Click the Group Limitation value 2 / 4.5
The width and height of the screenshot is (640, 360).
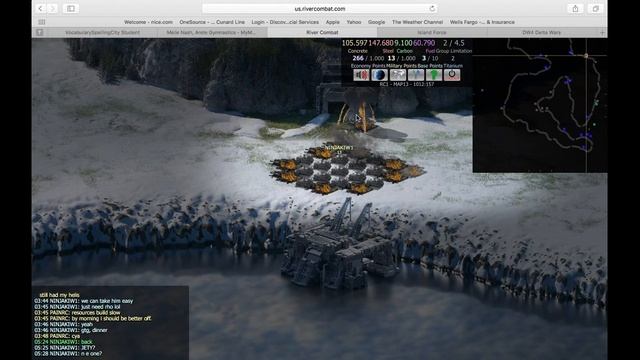pyautogui.click(x=453, y=43)
